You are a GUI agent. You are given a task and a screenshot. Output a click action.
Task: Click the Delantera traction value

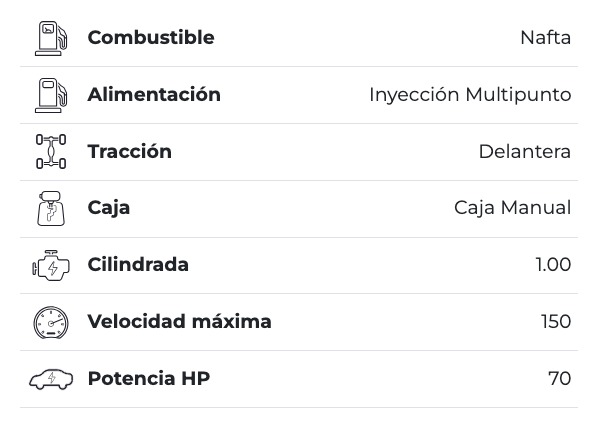[x=524, y=152]
